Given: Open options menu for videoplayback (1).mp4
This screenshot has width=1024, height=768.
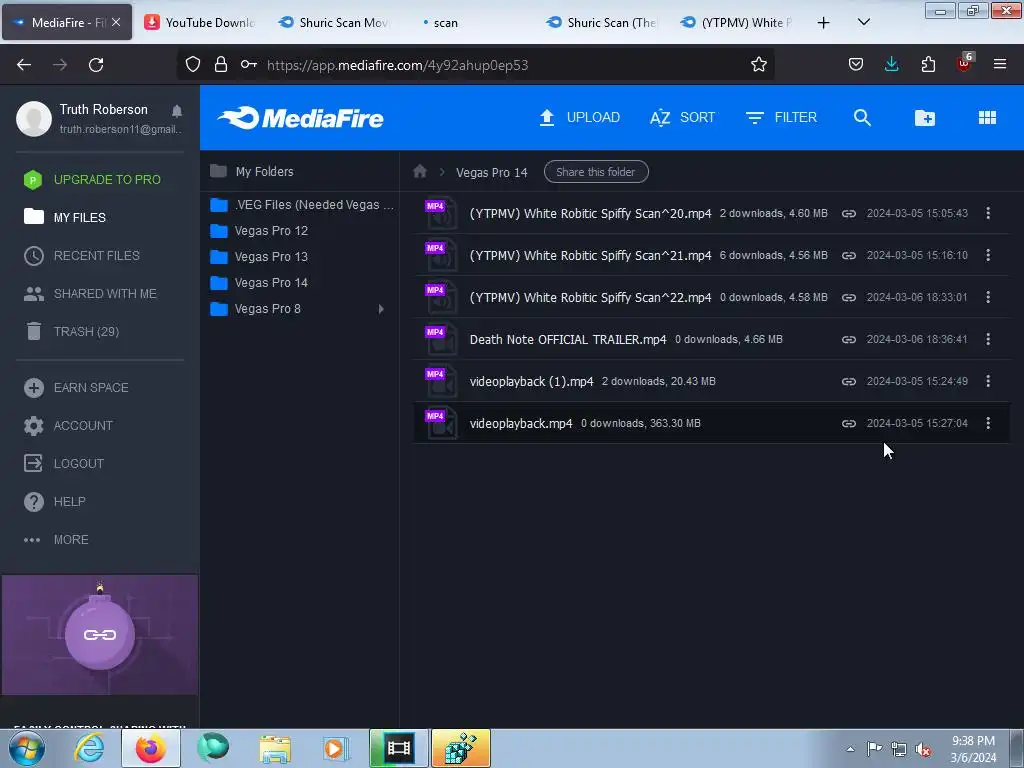Looking at the screenshot, I should point(988,381).
